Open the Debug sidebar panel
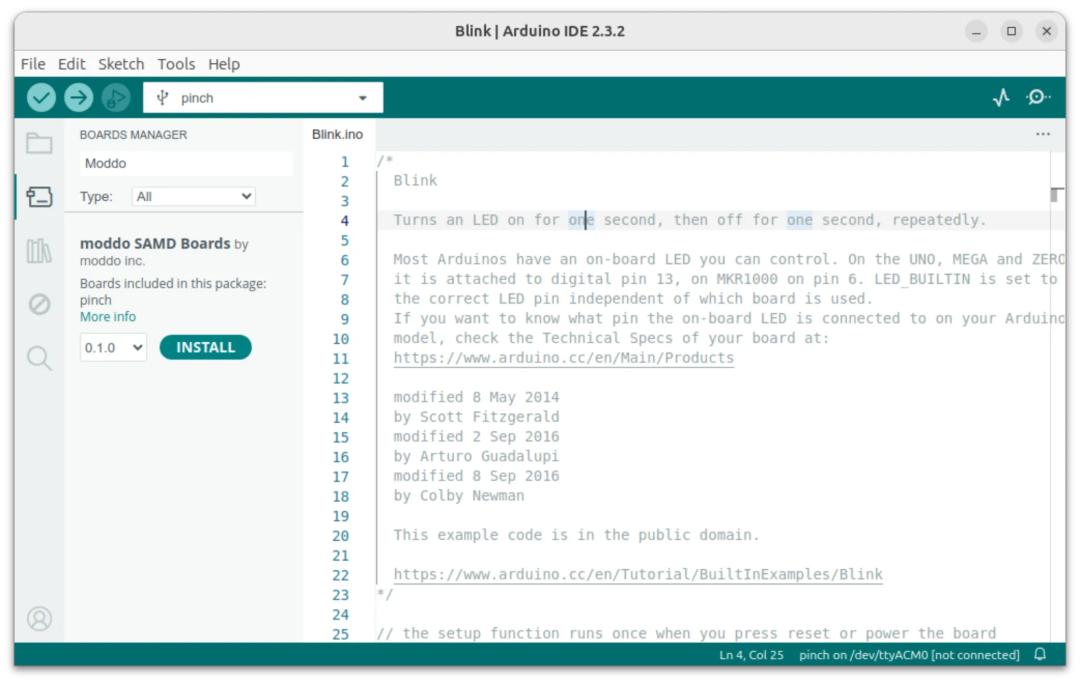Image resolution: width=1080 pixels, height=683 pixels. tap(39, 304)
